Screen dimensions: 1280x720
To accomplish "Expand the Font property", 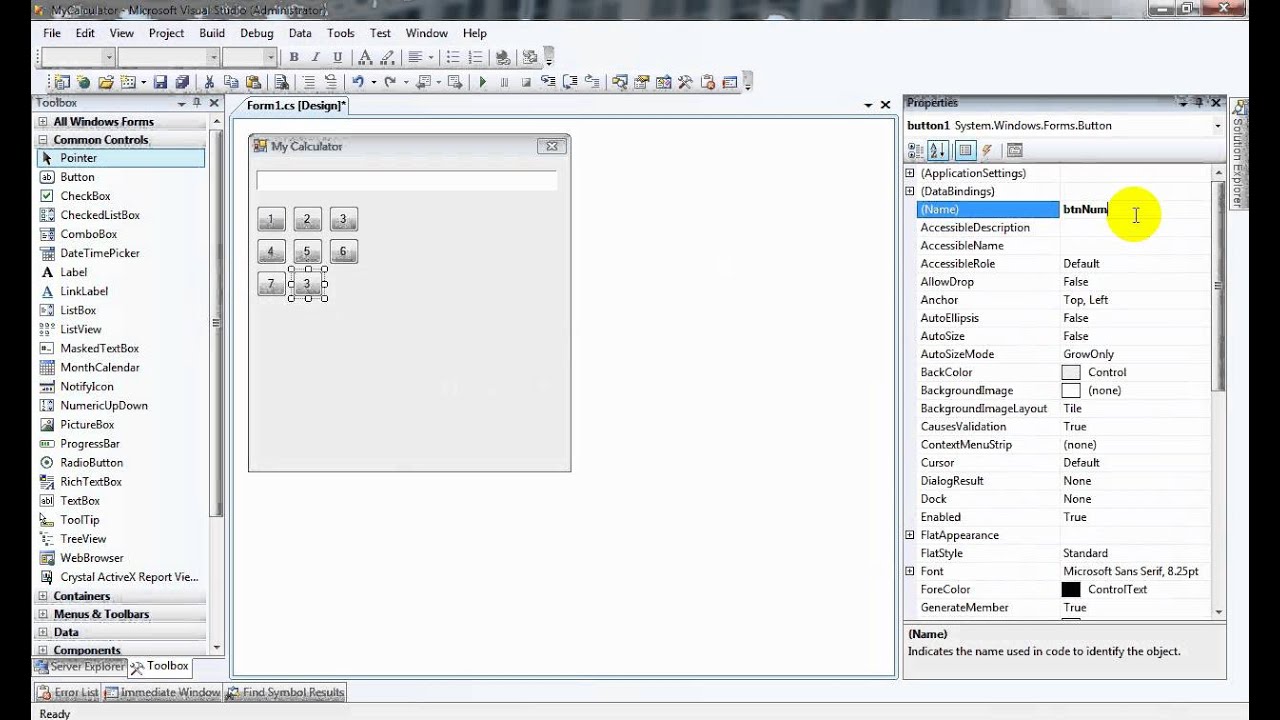I will [x=910, y=571].
